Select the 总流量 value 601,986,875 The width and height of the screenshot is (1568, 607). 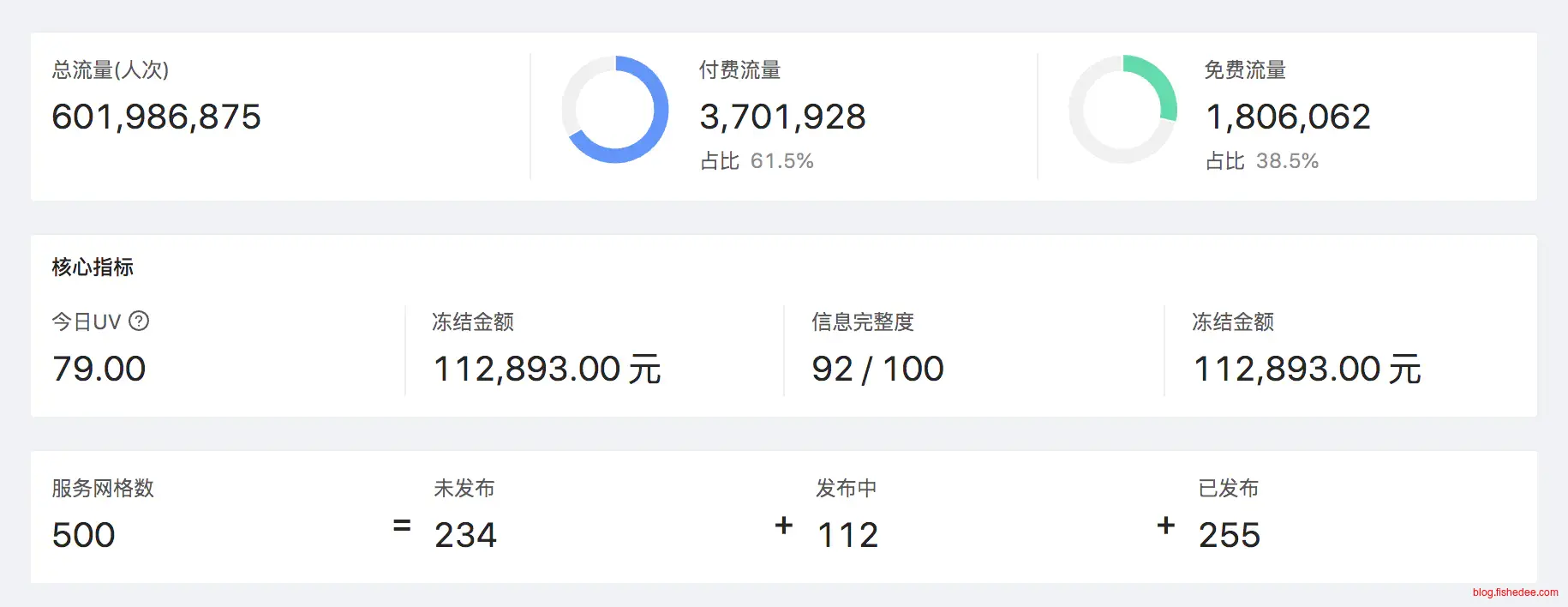point(156,117)
